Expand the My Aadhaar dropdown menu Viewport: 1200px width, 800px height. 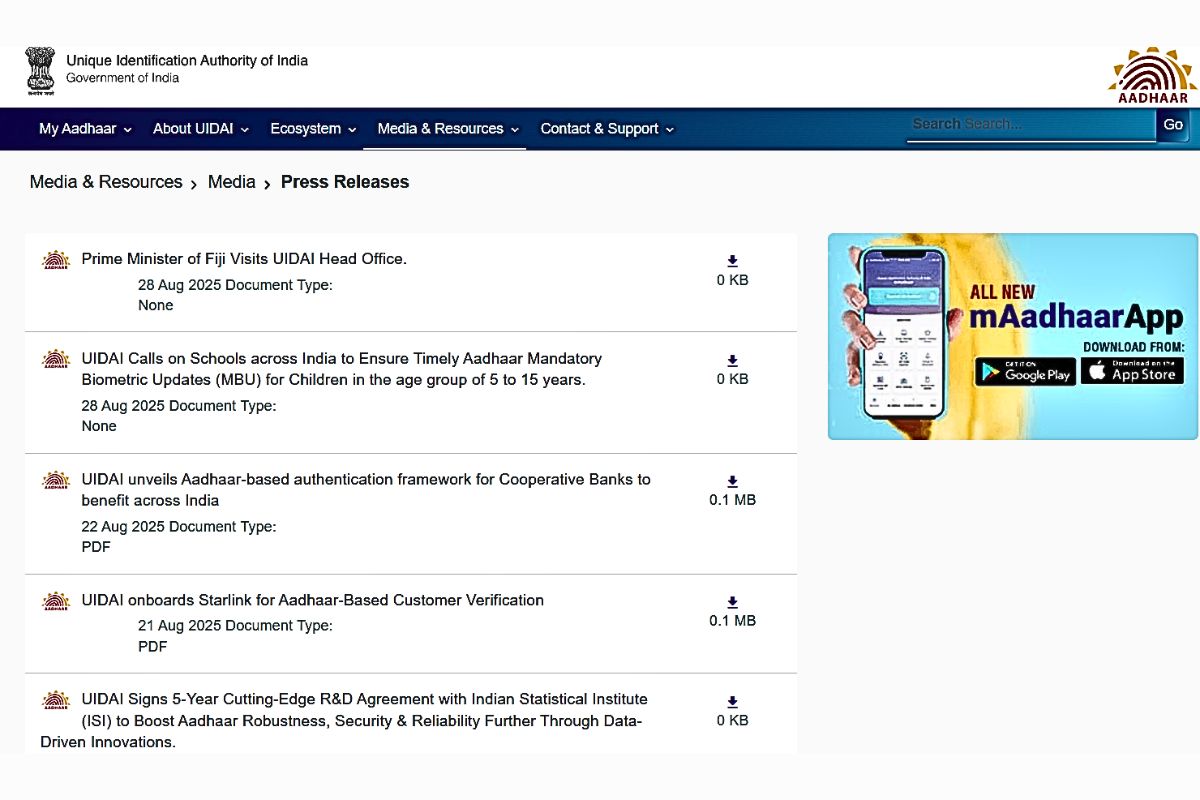85,129
